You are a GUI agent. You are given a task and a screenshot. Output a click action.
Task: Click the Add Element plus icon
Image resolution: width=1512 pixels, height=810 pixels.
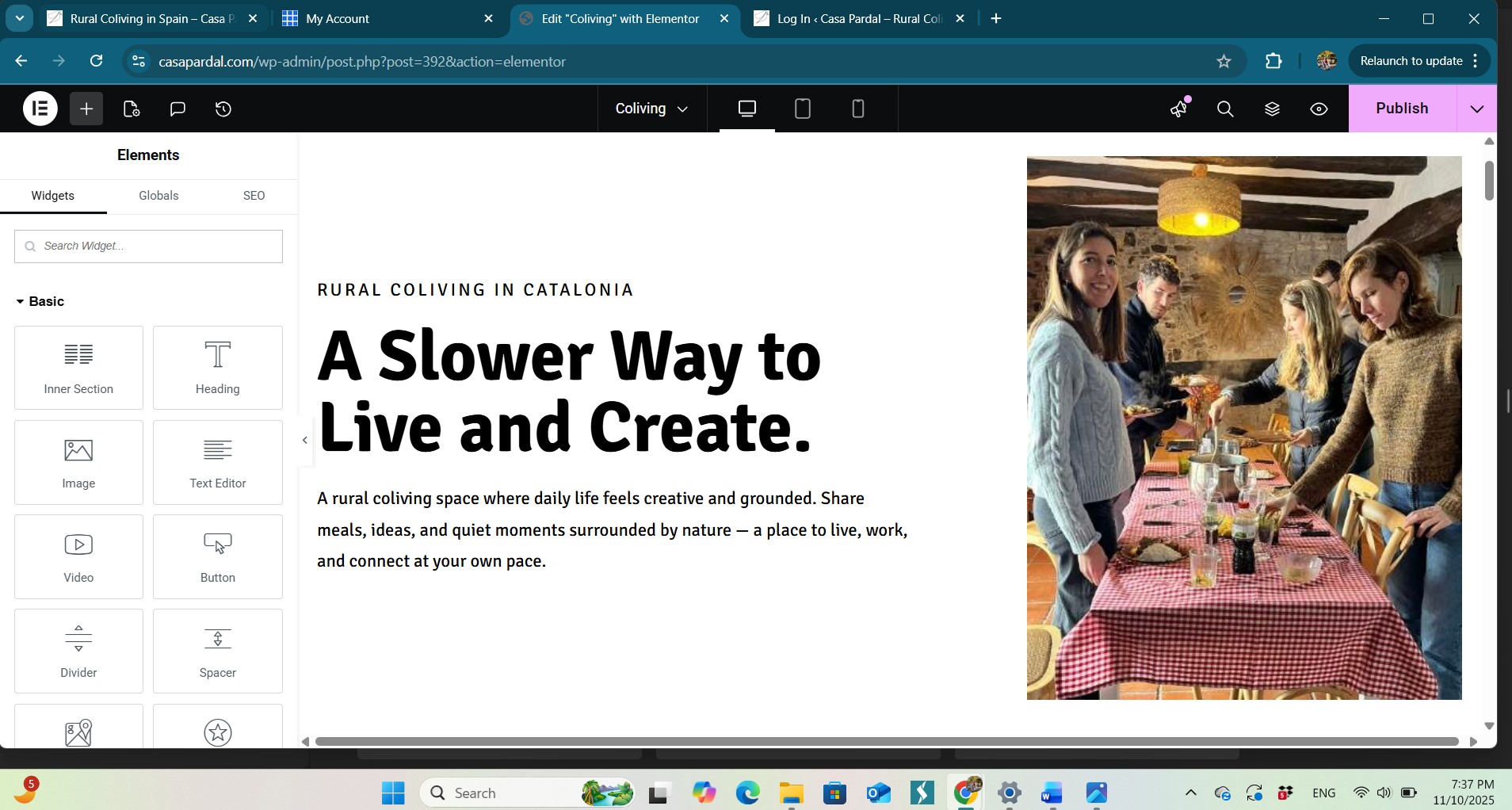point(86,109)
